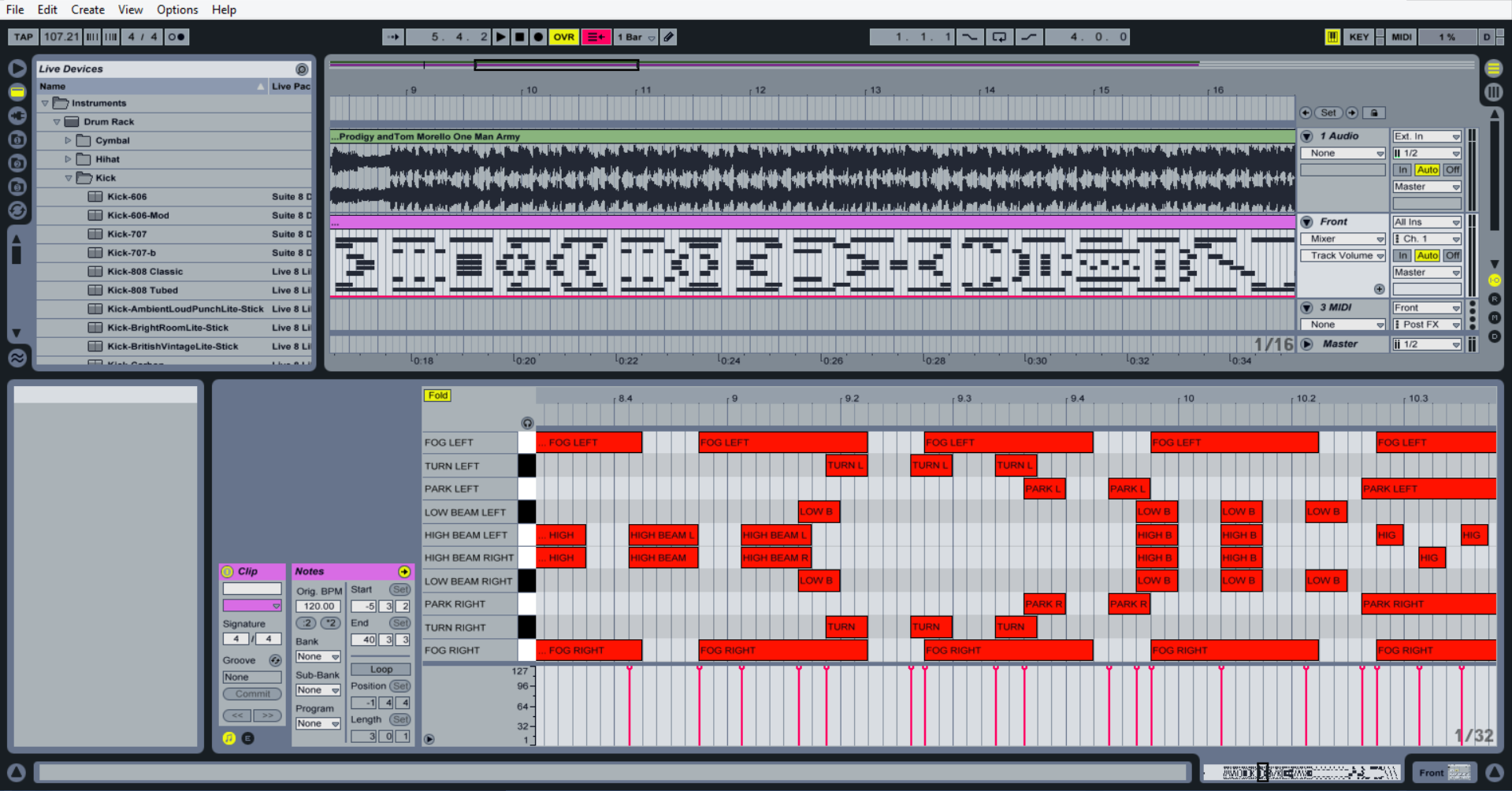Set Front track monitor to Off

(x=1453, y=255)
